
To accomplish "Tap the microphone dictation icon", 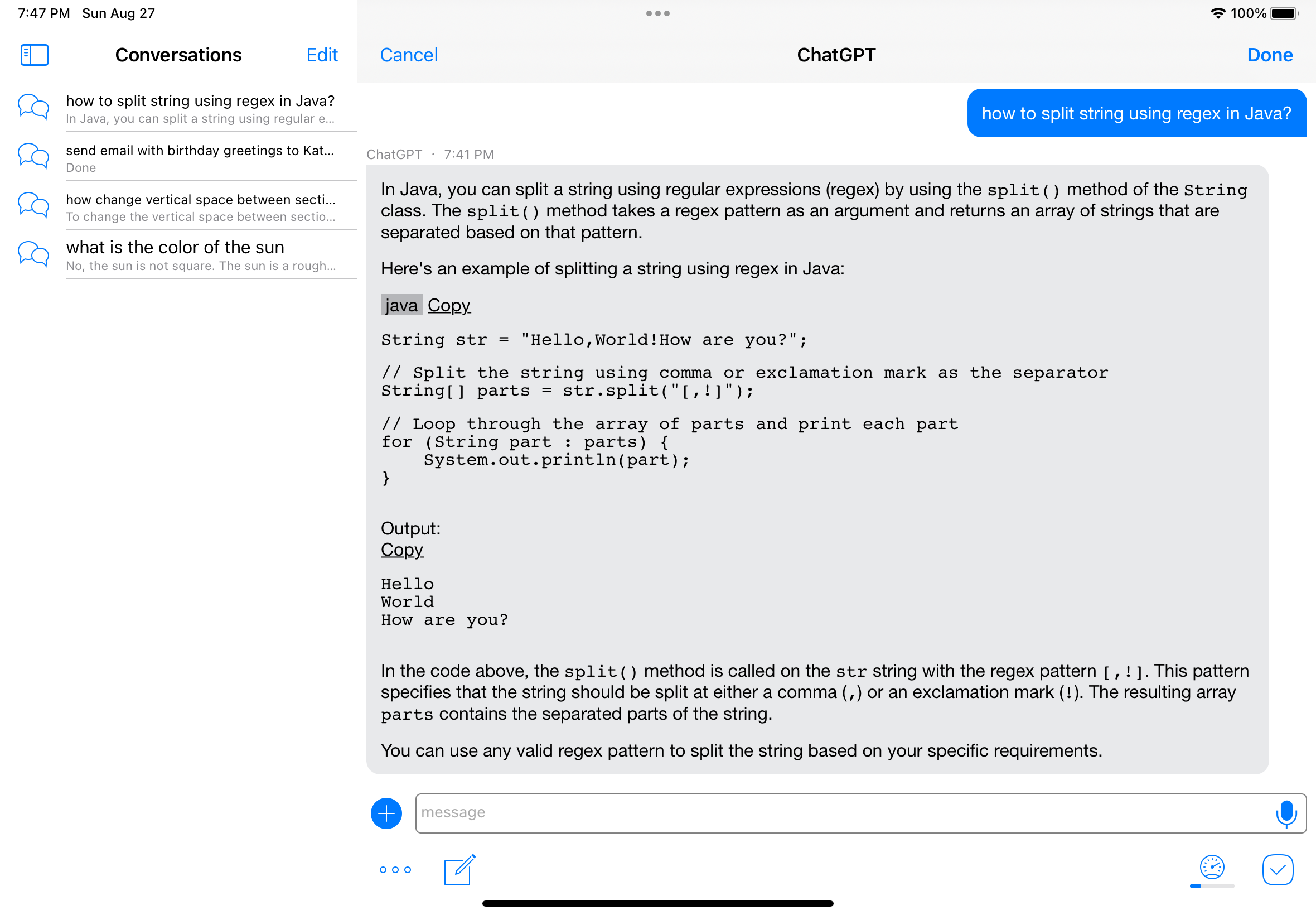I will coord(1286,813).
